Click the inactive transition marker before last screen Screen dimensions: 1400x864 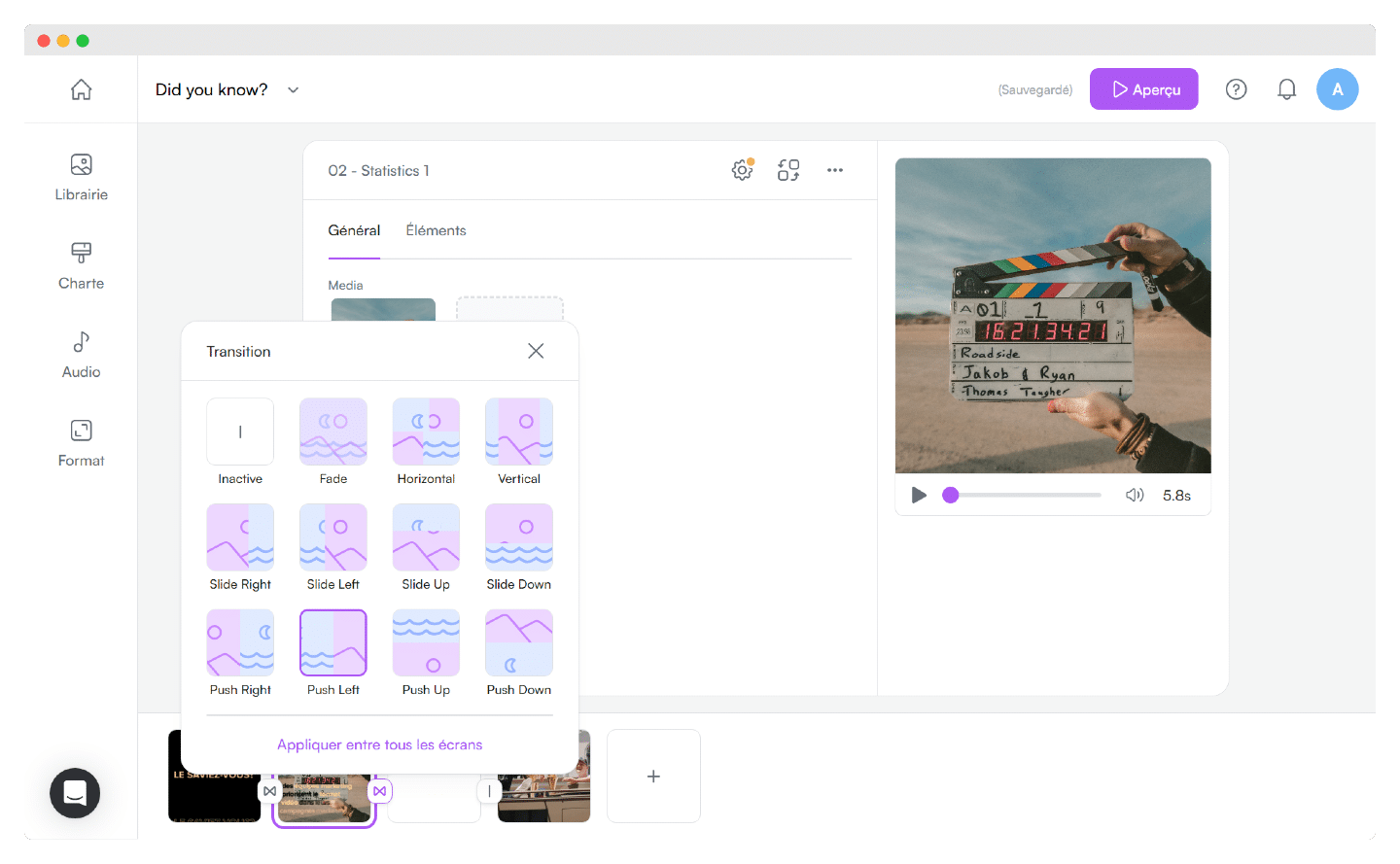[489, 791]
